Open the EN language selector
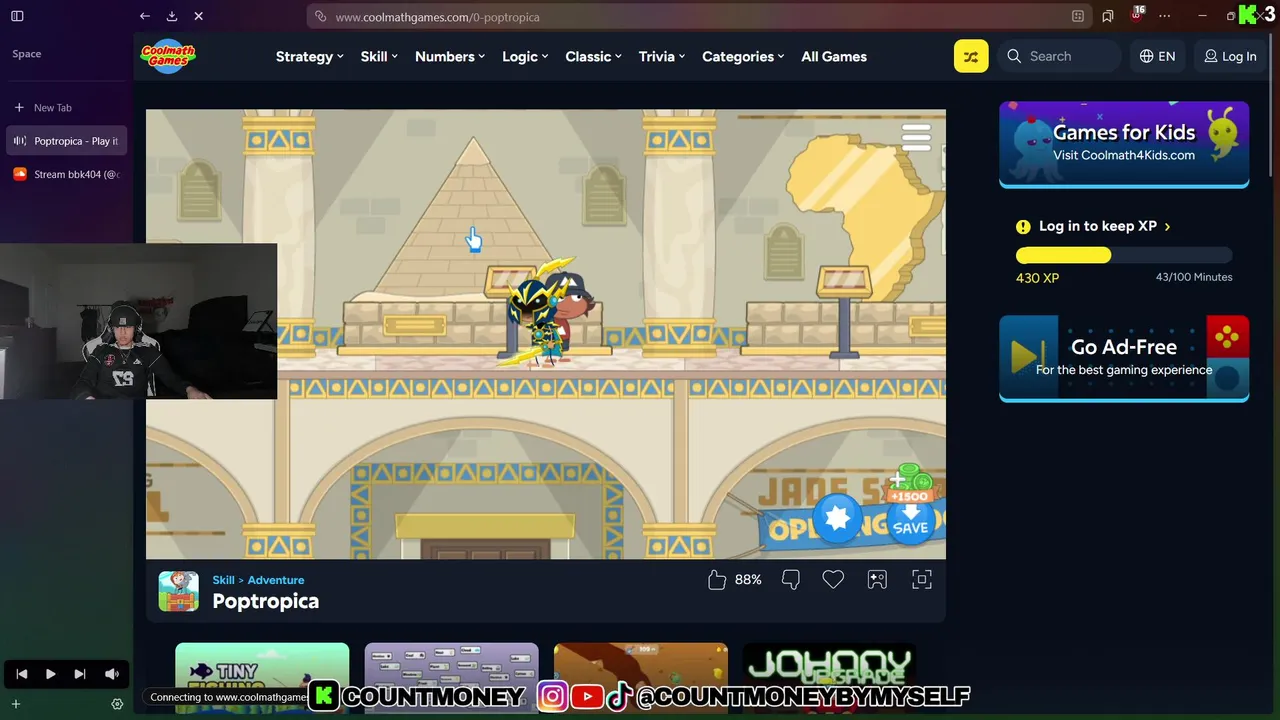Screen dimensions: 1280x720 pos(1157,57)
